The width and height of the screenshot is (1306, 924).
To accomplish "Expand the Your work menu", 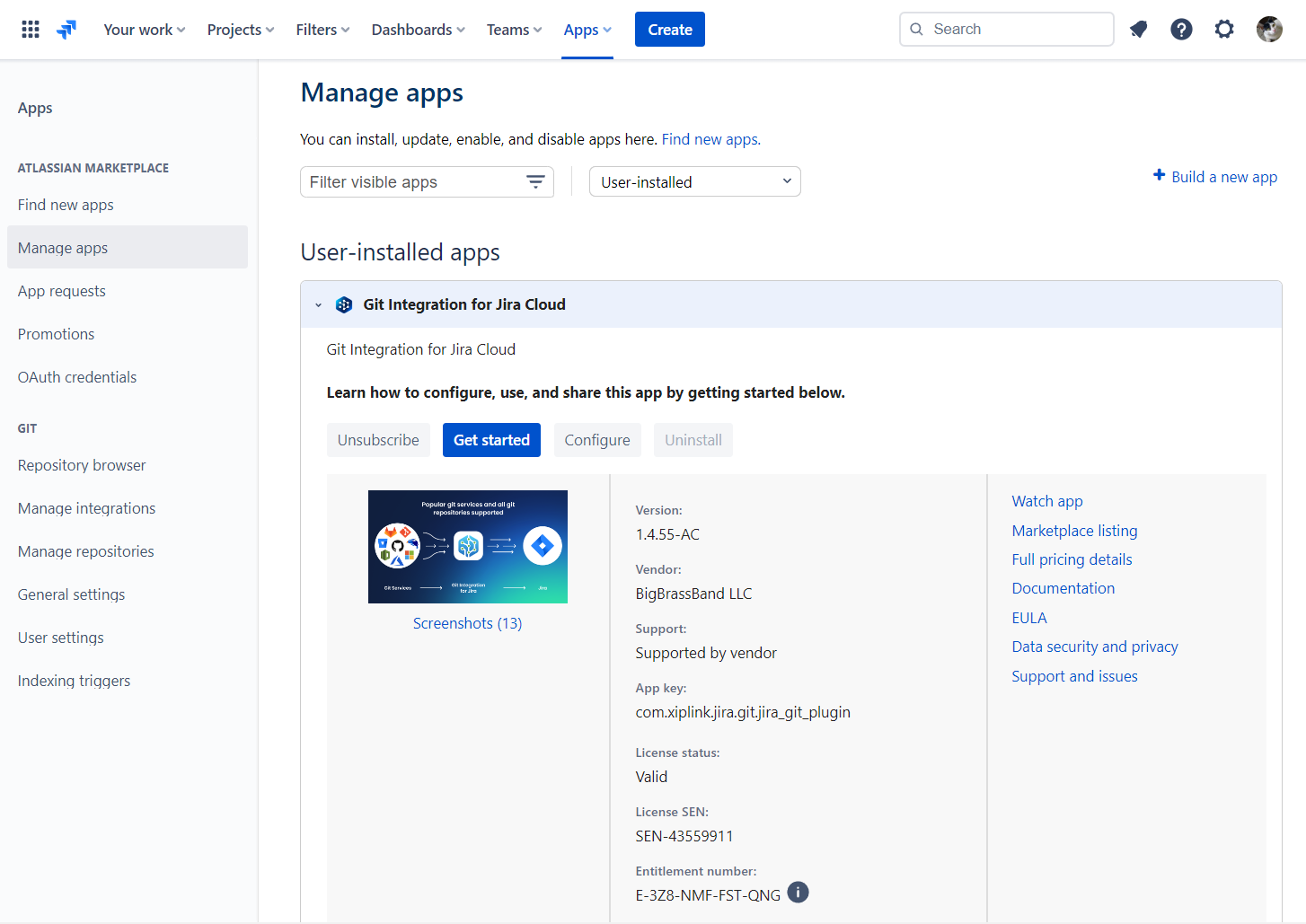I will point(145,30).
